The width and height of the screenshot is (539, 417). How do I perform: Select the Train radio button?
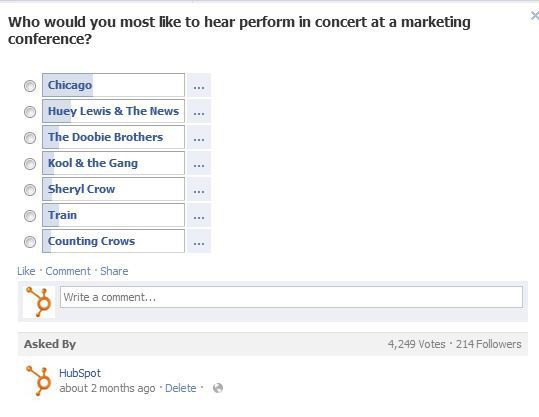click(x=30, y=216)
